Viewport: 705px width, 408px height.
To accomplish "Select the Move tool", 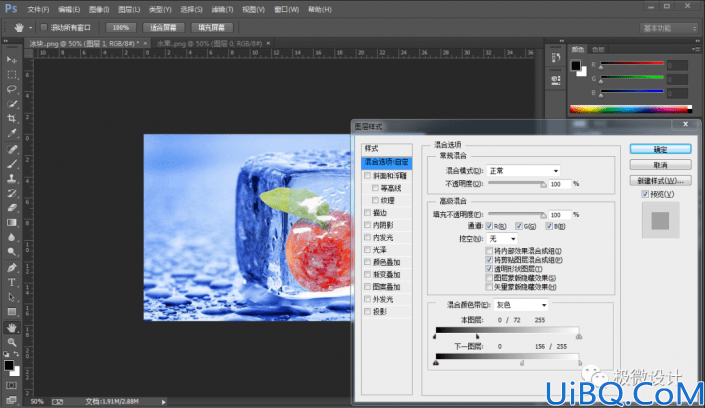I will point(12,60).
